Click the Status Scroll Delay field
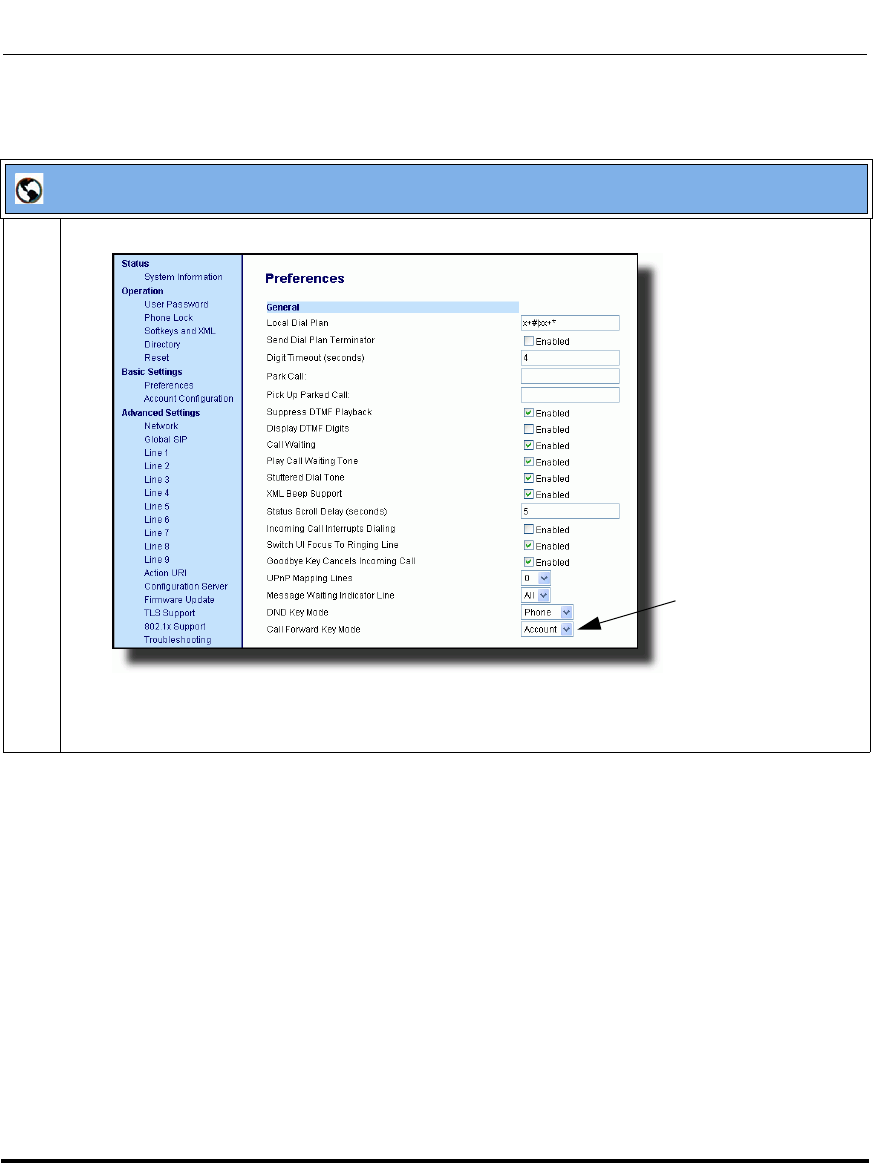The image size is (873, 1163). coord(570,512)
